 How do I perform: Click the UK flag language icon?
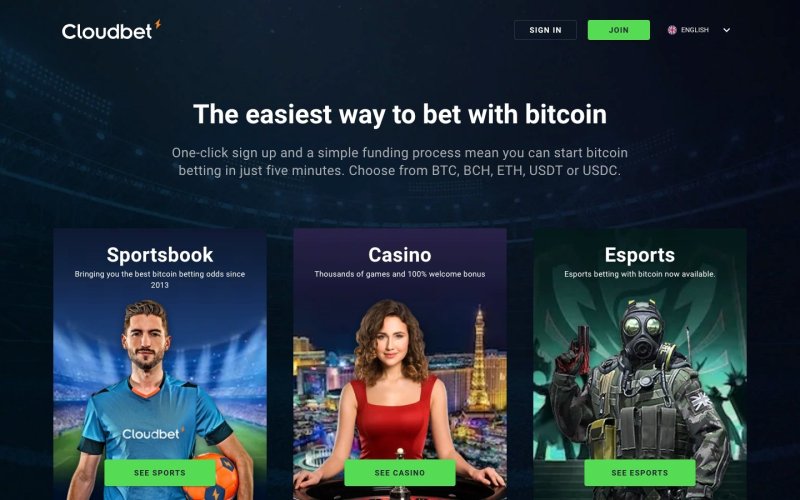pos(672,30)
